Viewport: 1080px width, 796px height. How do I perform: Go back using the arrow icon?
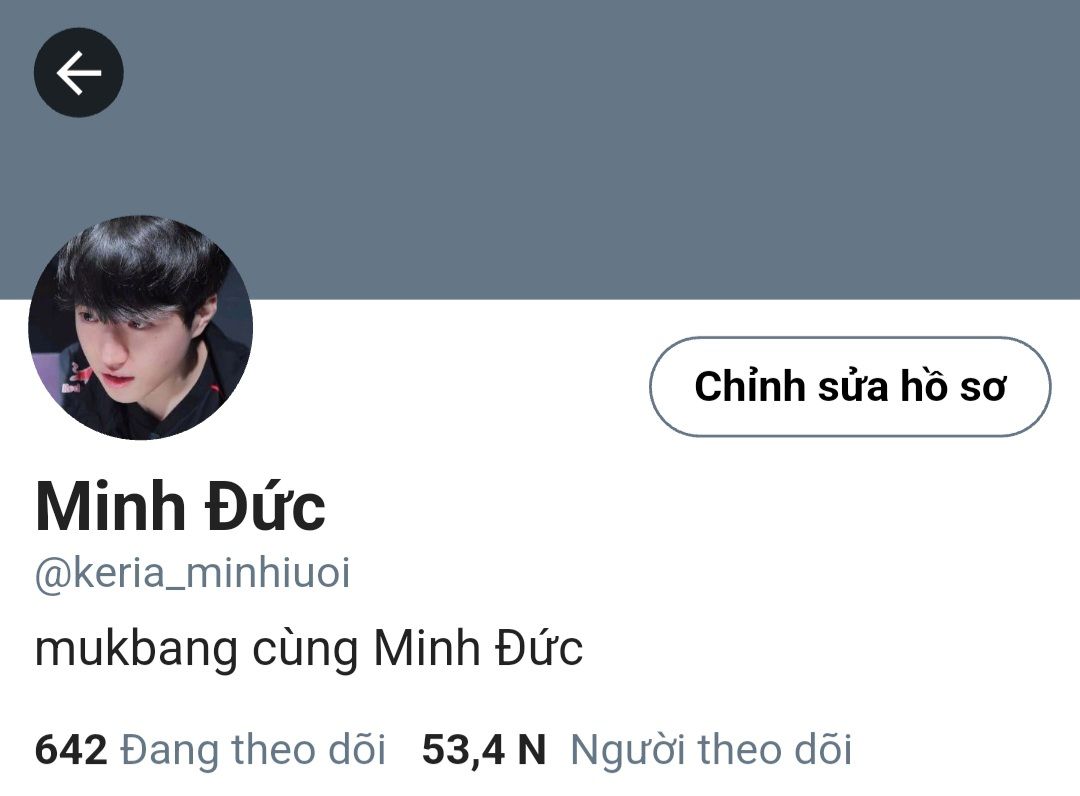(79, 72)
